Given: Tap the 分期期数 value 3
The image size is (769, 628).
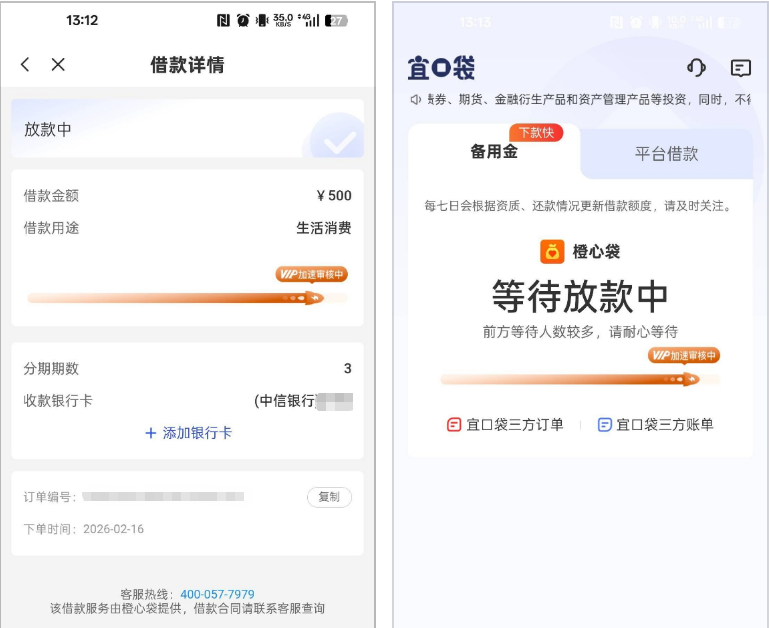Looking at the screenshot, I should (x=347, y=368).
